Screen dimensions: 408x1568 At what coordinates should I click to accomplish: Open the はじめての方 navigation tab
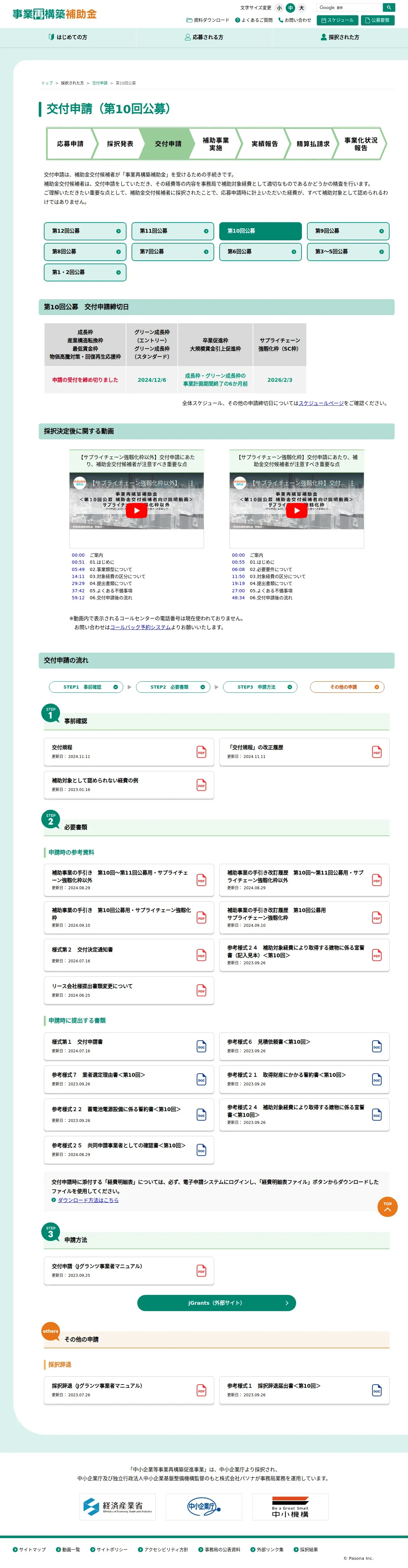[67, 38]
